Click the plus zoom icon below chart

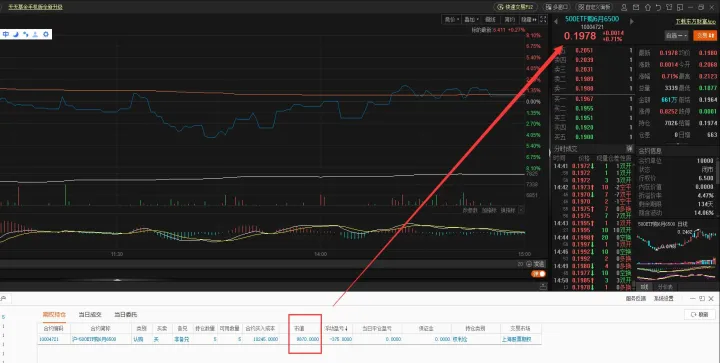(x=529, y=264)
